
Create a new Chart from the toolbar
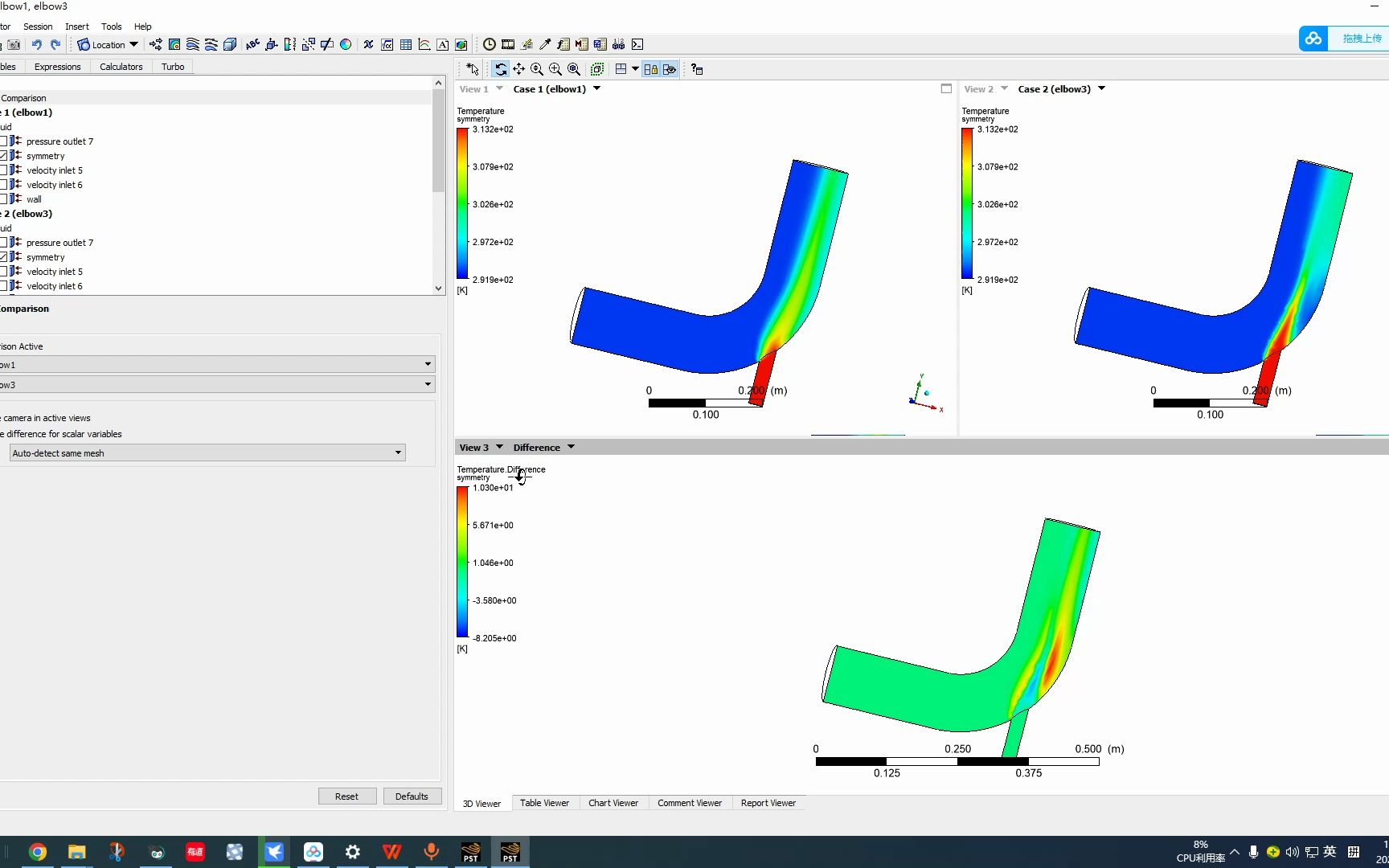[x=424, y=44]
